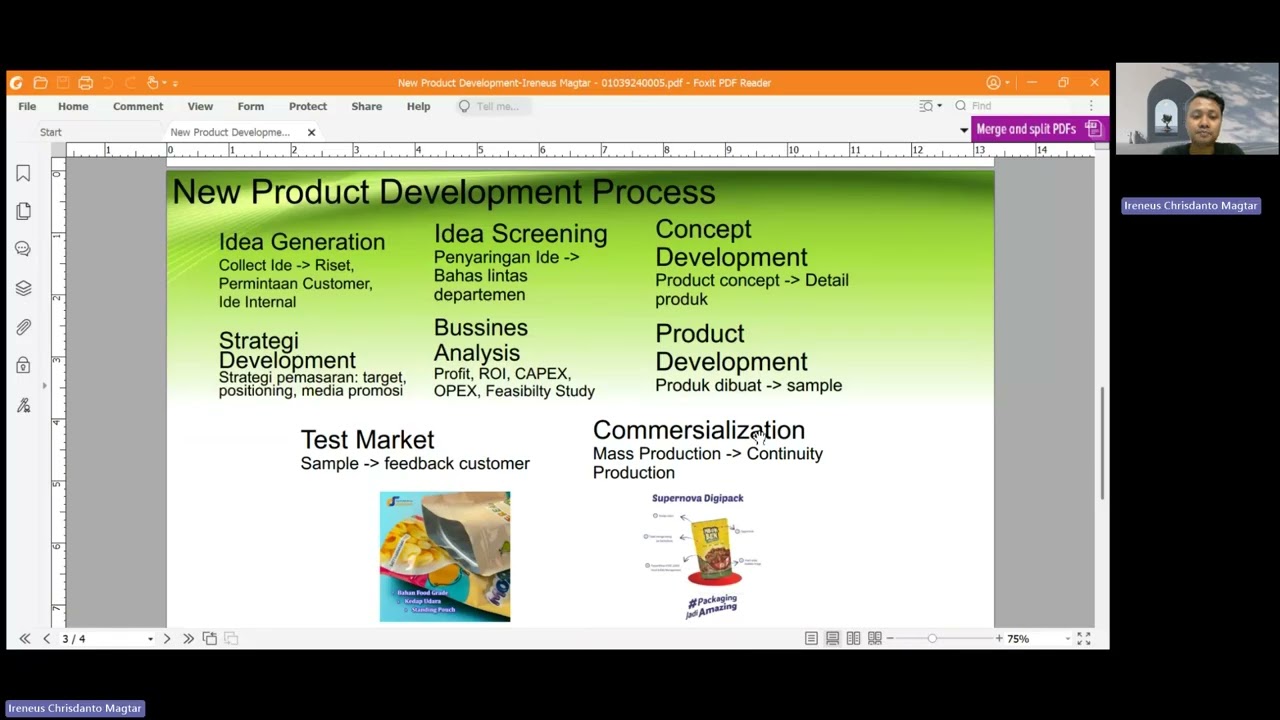Click the vertical document scrollbar thumb
1280x720 pixels.
pyautogui.click(x=1103, y=442)
